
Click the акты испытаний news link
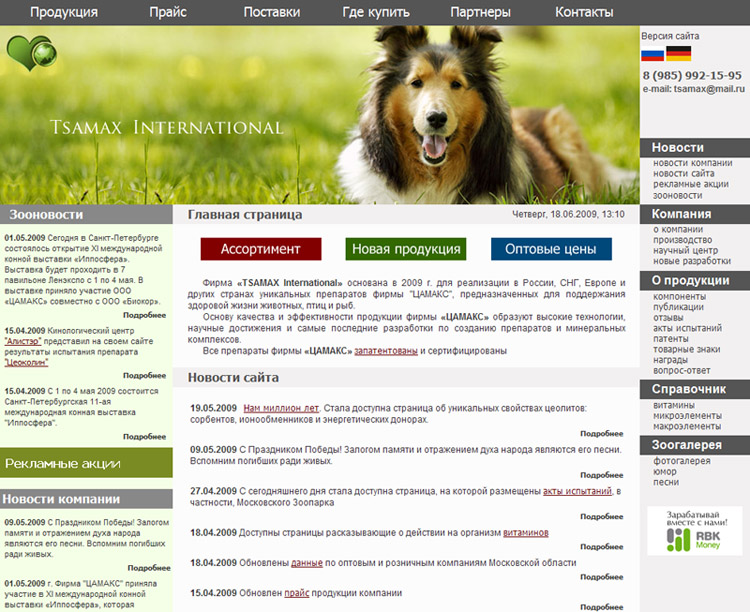tap(577, 491)
